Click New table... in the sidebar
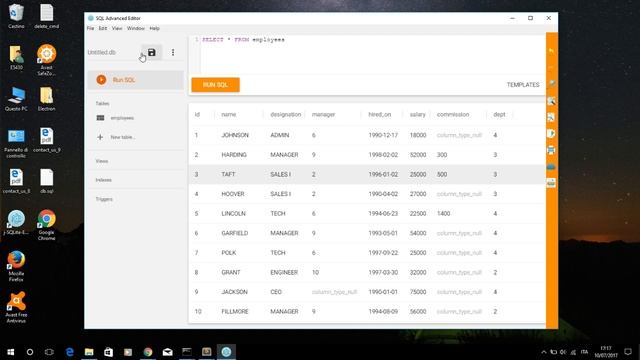The width and height of the screenshot is (640, 360). click(122, 137)
